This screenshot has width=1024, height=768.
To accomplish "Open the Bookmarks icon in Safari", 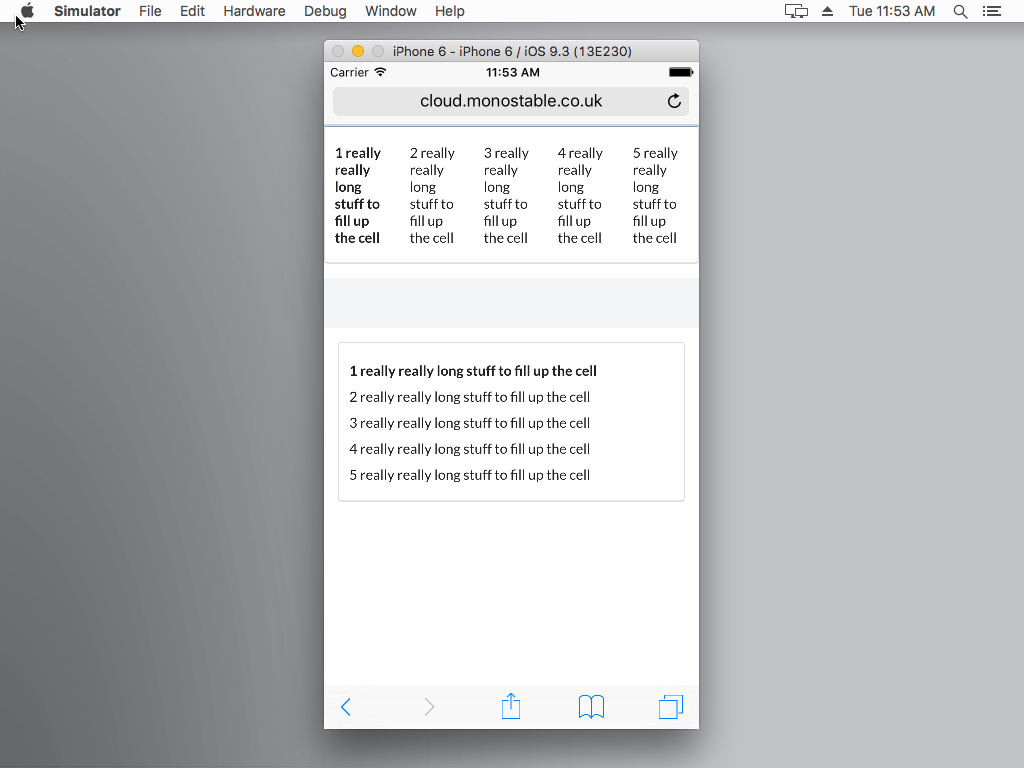I will pos(591,706).
